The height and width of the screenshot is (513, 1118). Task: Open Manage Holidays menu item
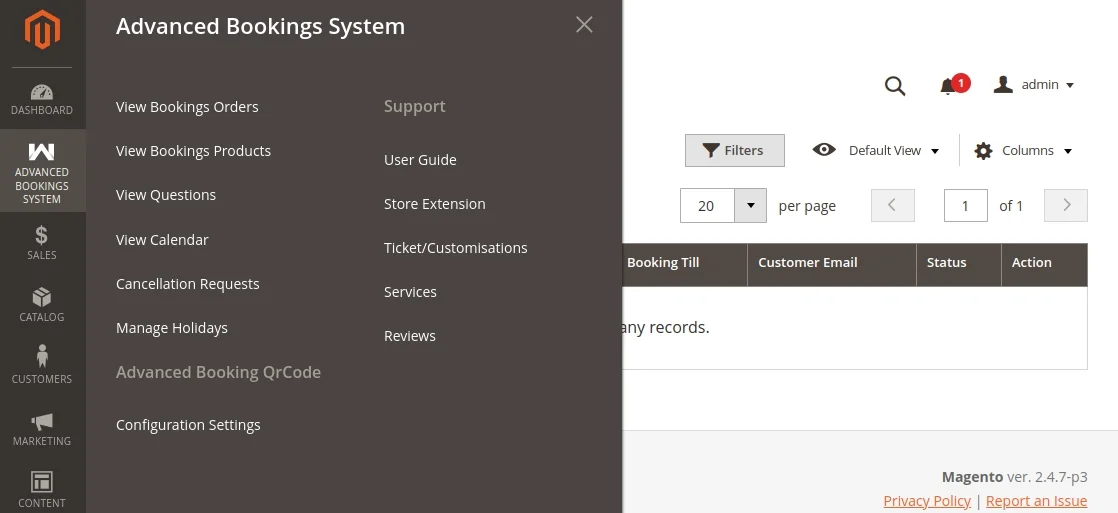point(172,328)
